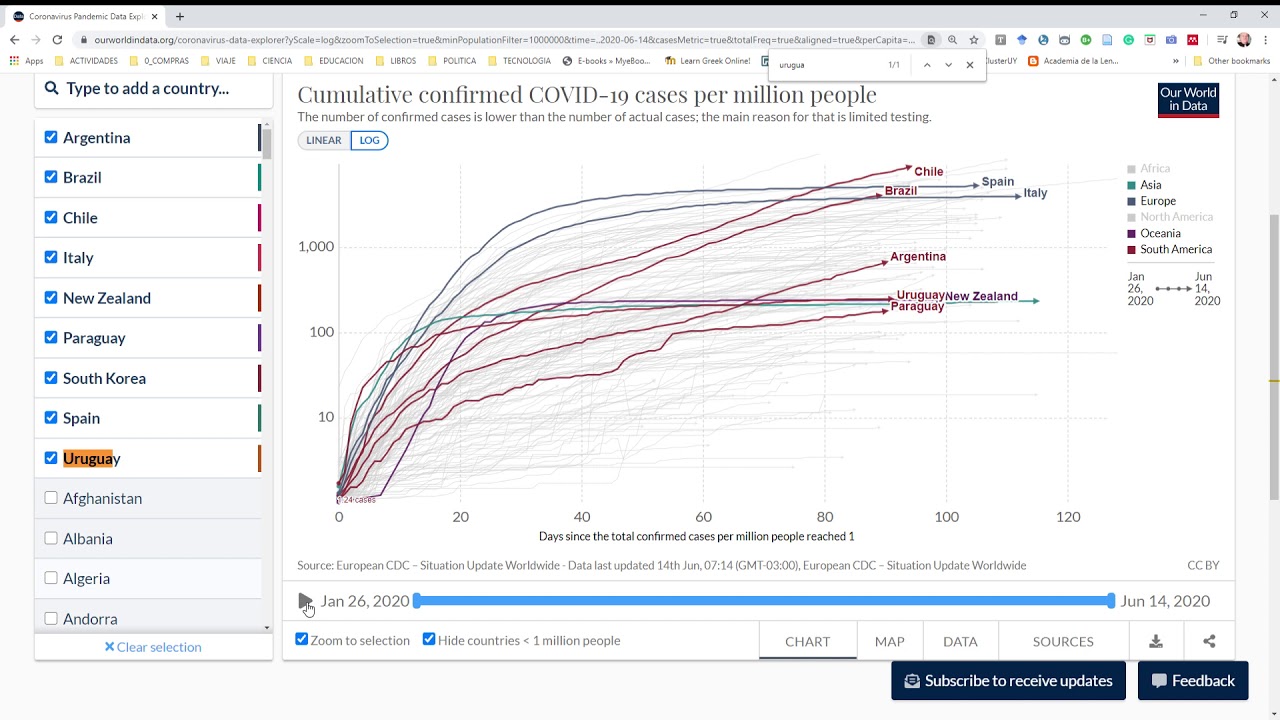Switch scale to LINEAR
1280x720 pixels.
coord(324,140)
